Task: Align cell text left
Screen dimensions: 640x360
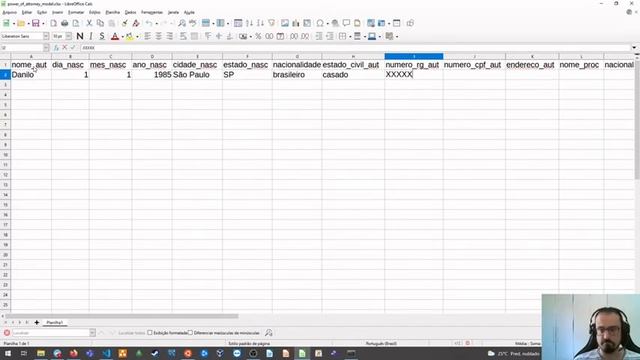Action: [x=147, y=36]
